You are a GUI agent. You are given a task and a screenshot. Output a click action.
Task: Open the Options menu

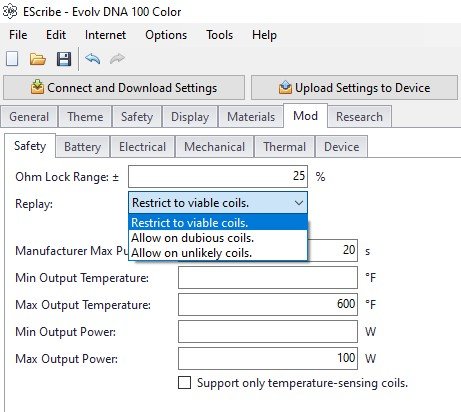coord(166,35)
